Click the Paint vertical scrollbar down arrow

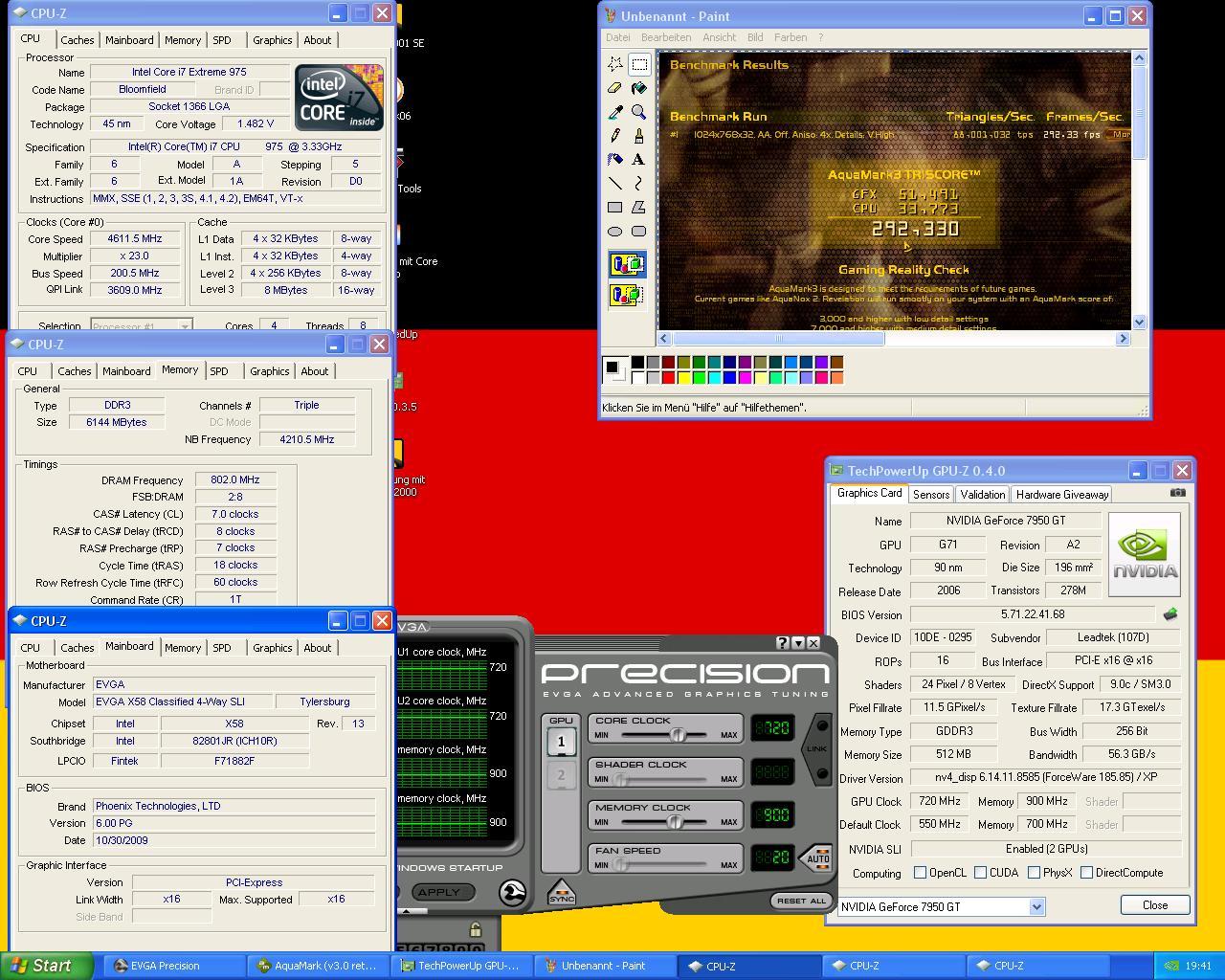tap(1139, 323)
